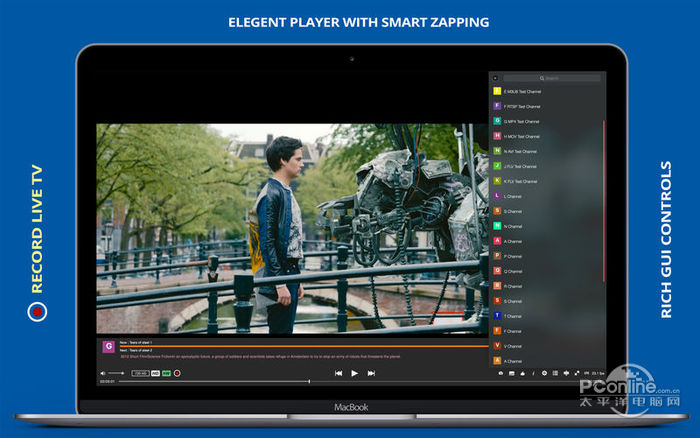Screen dimensions: 700x438
Task: Click the dark orange V channel icon
Action: [497, 346]
